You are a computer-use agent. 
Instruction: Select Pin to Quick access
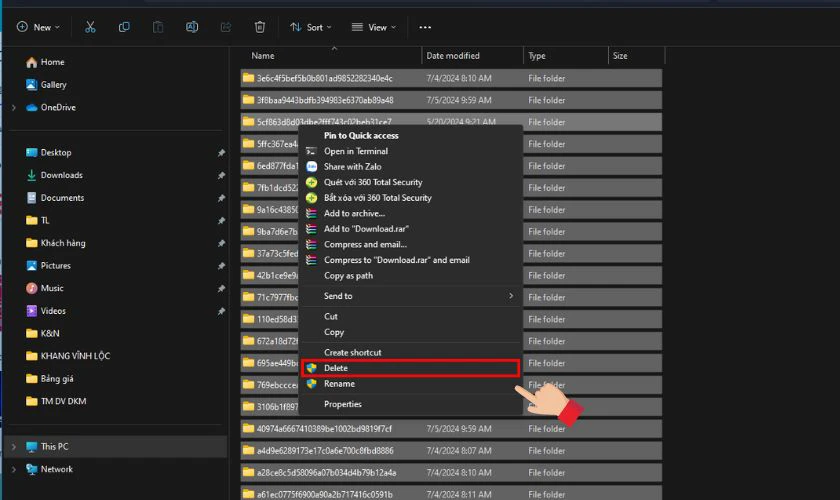point(361,135)
